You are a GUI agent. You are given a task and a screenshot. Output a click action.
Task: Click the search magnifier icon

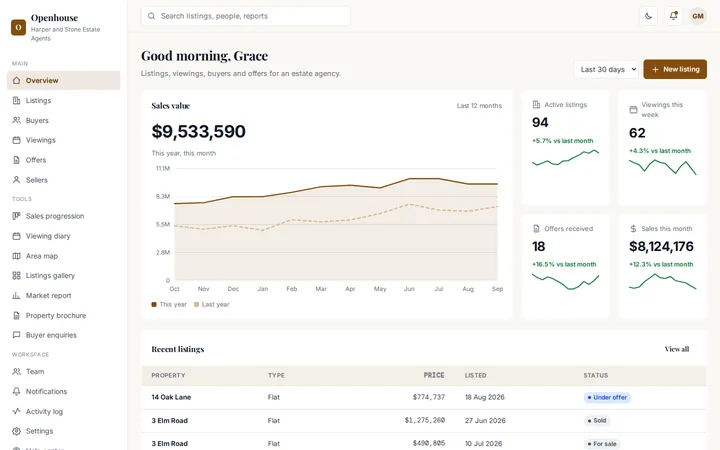pyautogui.click(x=151, y=16)
